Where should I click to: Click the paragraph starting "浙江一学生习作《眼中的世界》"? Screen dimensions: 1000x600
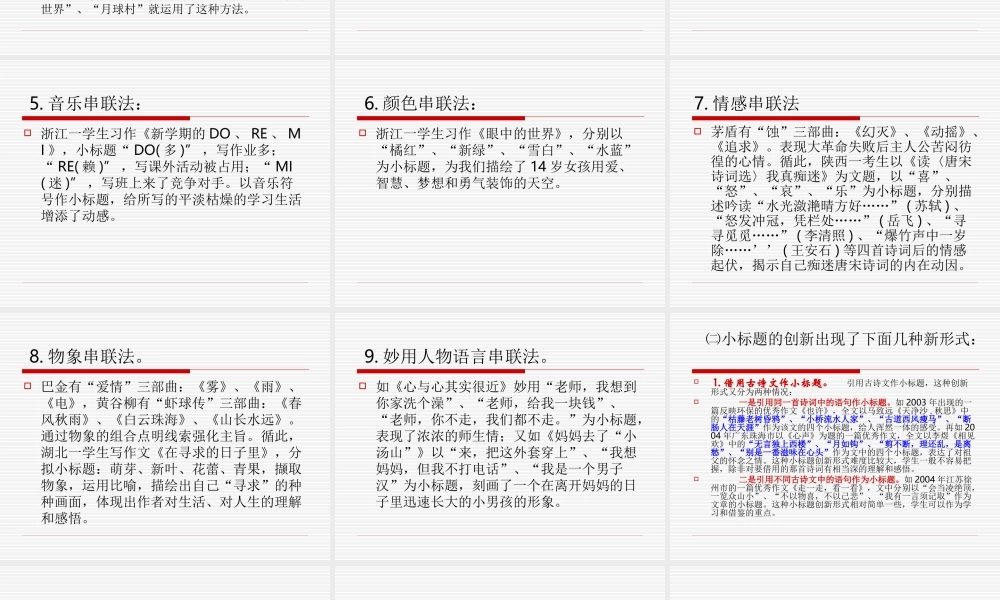(x=504, y=158)
